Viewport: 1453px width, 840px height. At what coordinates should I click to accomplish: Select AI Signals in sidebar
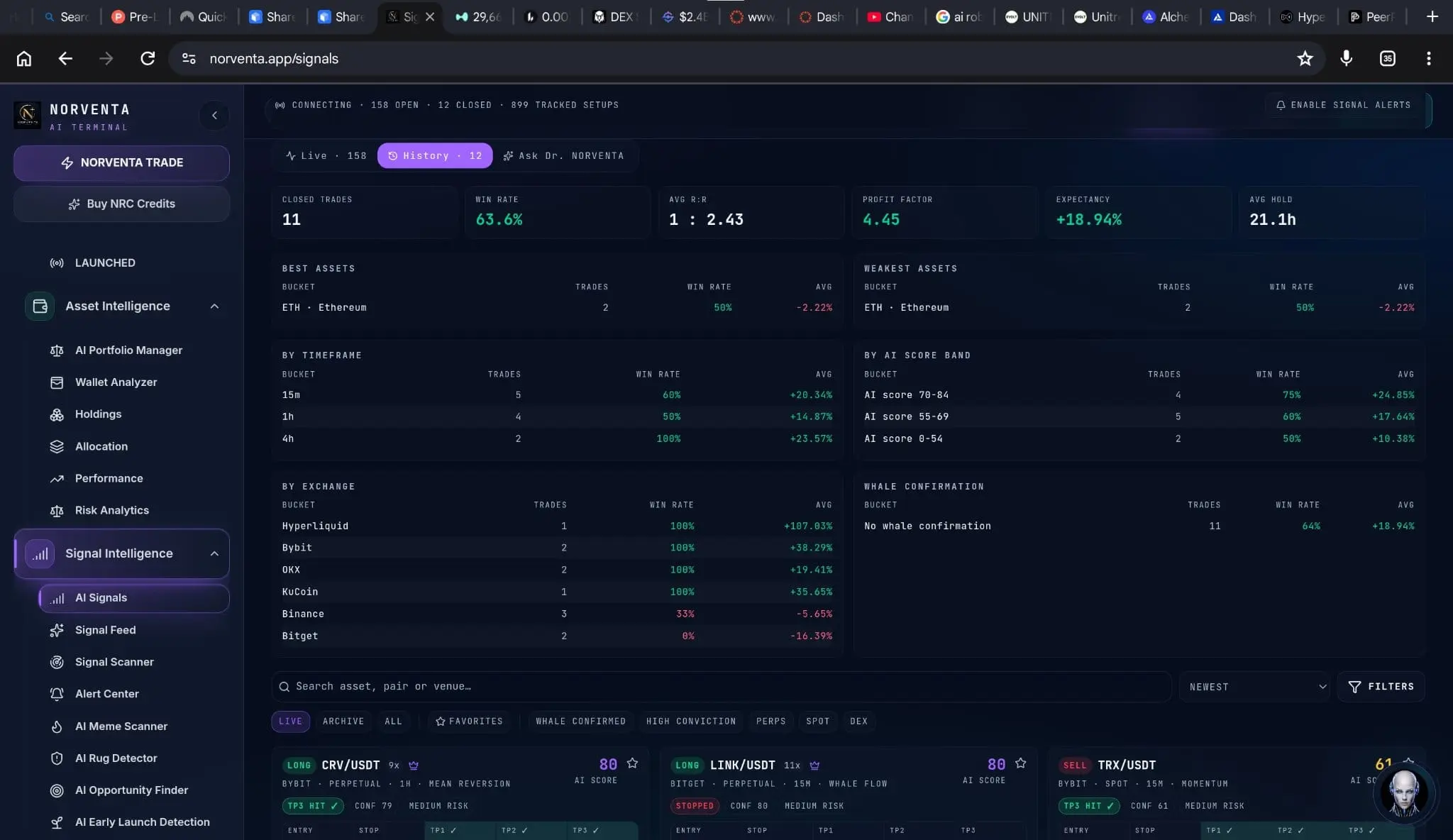(134, 598)
